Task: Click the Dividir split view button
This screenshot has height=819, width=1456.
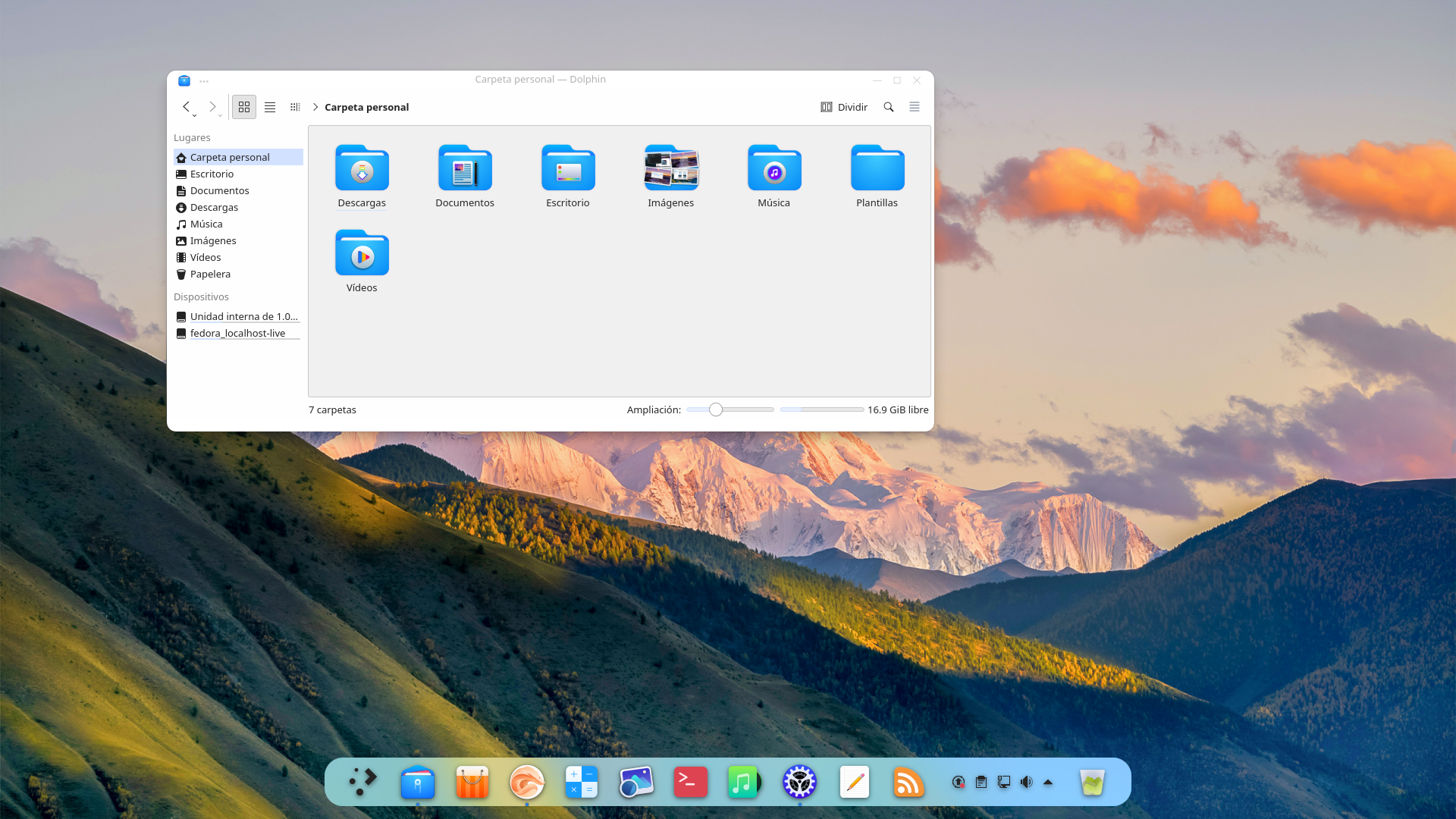Action: pos(844,107)
